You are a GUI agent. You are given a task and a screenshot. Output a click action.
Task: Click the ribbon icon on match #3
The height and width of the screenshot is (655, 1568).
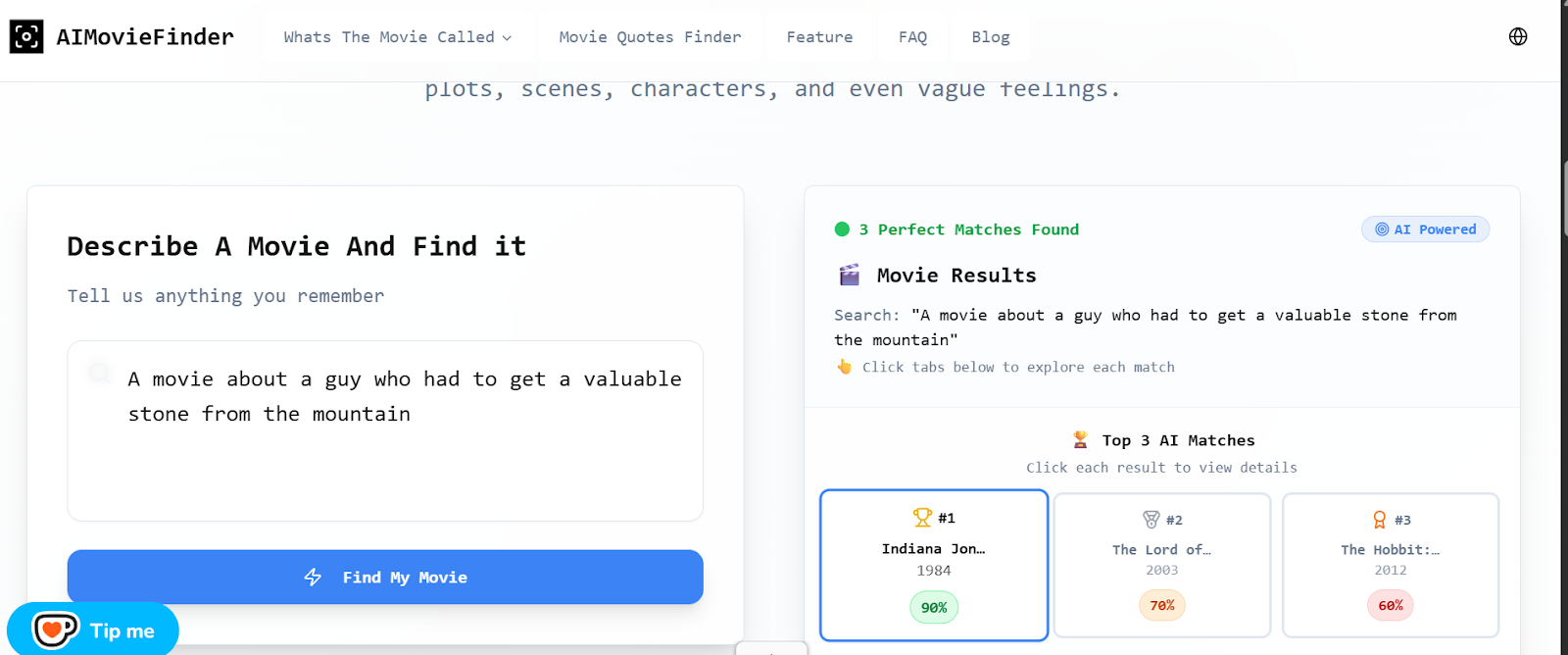tap(1380, 520)
